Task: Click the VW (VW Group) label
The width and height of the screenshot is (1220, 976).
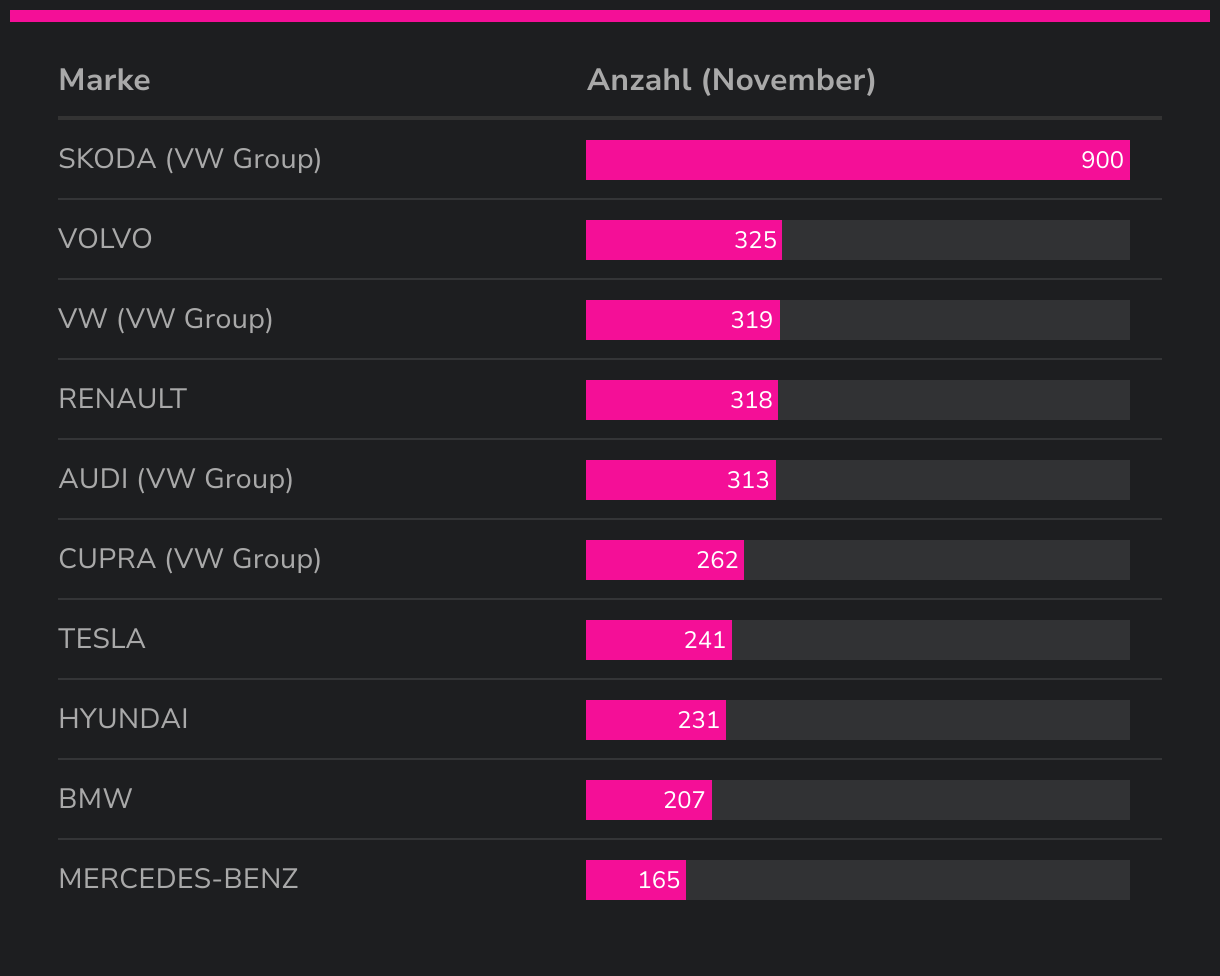Action: tap(166, 319)
